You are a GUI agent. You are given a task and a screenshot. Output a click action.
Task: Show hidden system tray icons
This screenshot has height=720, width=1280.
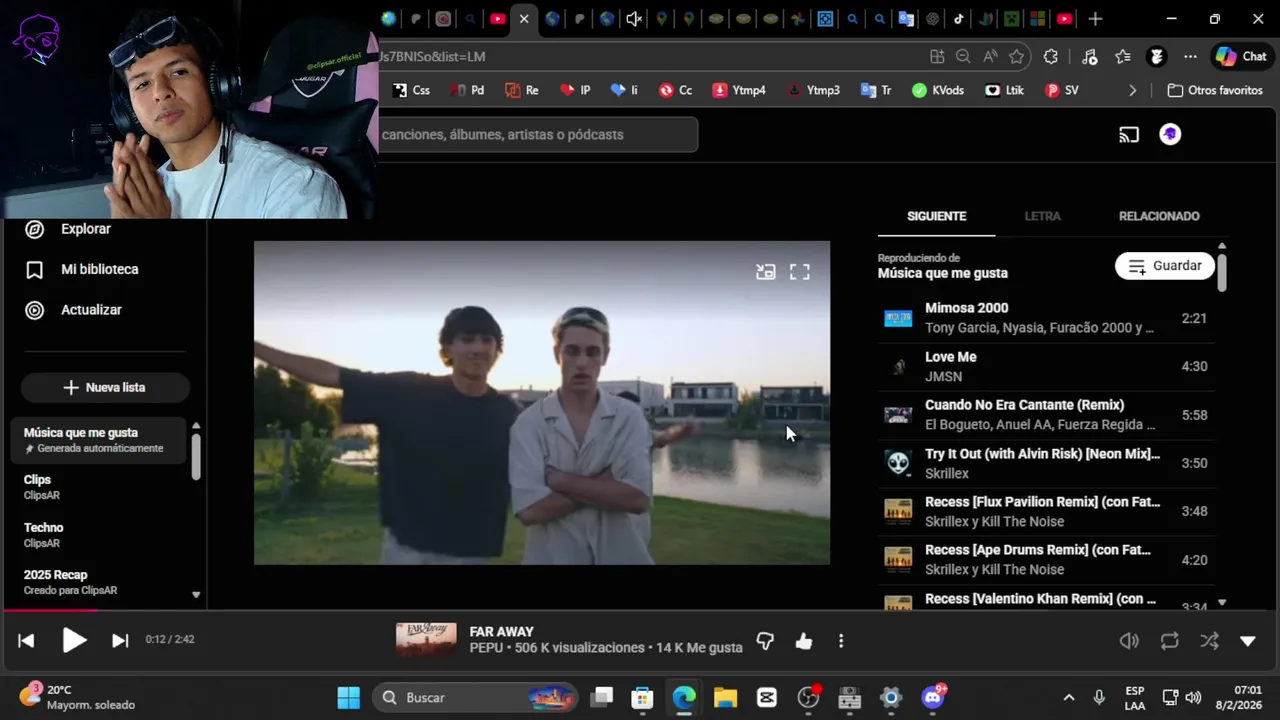pyautogui.click(x=1068, y=697)
